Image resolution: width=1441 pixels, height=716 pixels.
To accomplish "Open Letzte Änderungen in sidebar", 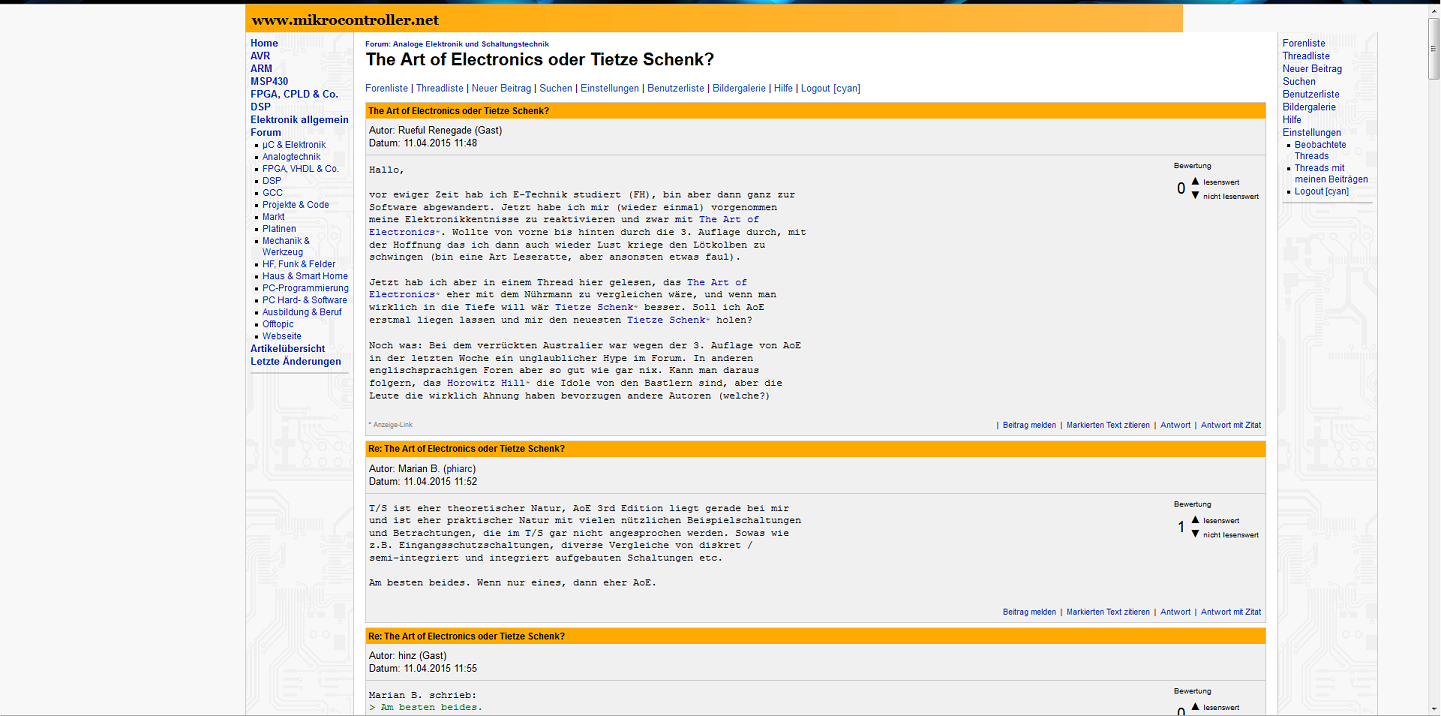I will coord(296,361).
